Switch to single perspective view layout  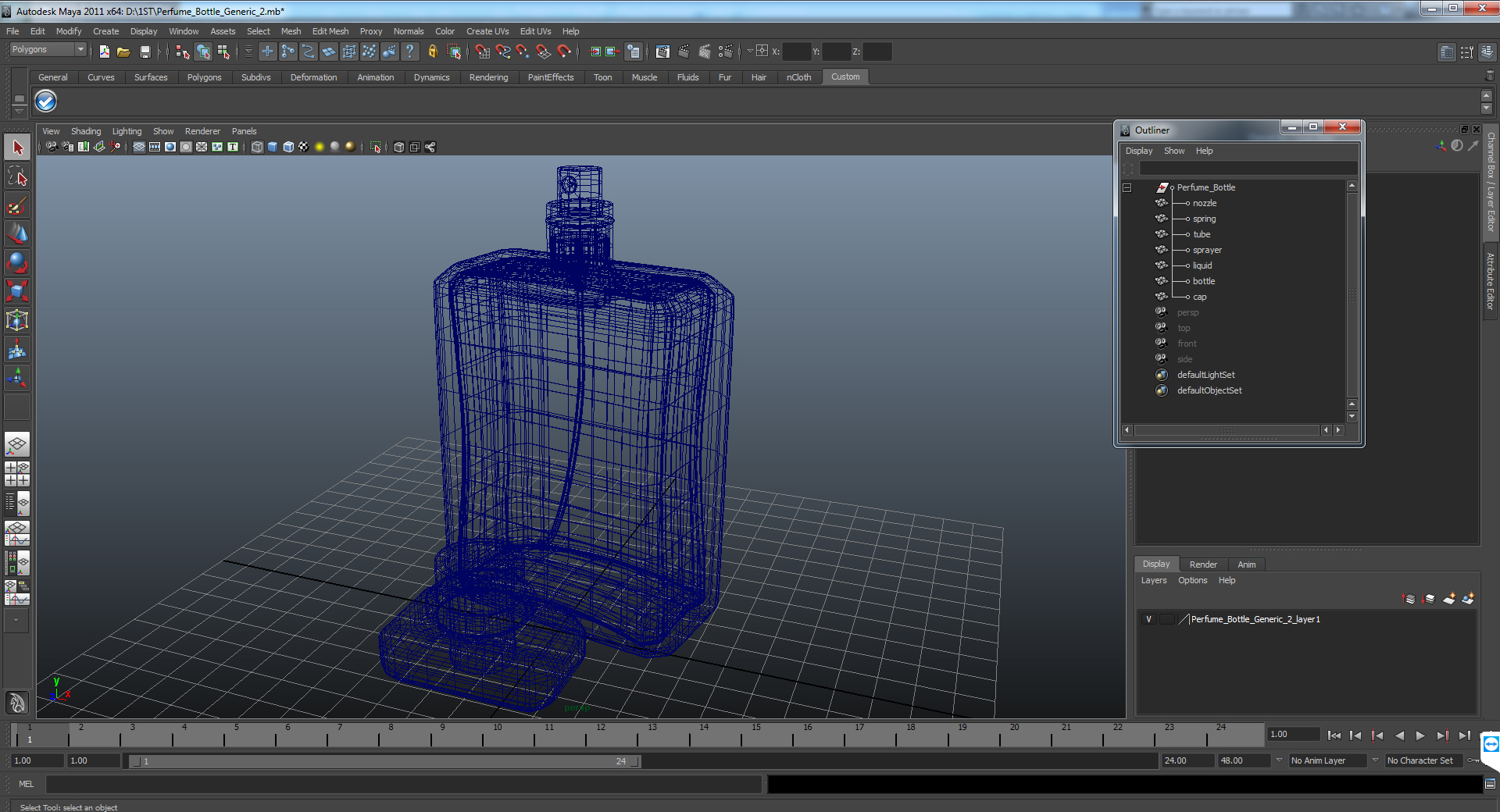click(x=17, y=445)
